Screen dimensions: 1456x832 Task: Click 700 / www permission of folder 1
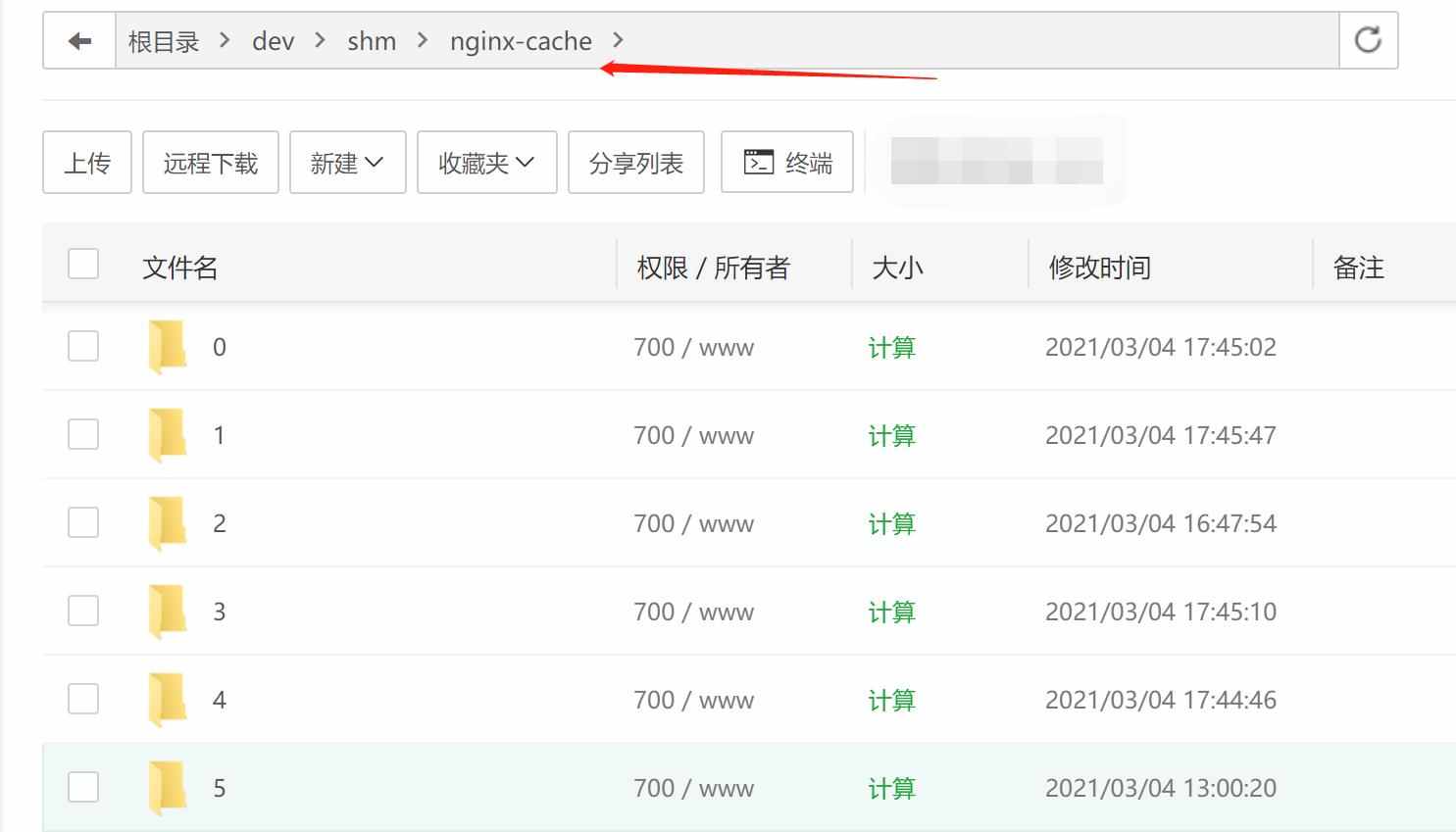click(694, 435)
